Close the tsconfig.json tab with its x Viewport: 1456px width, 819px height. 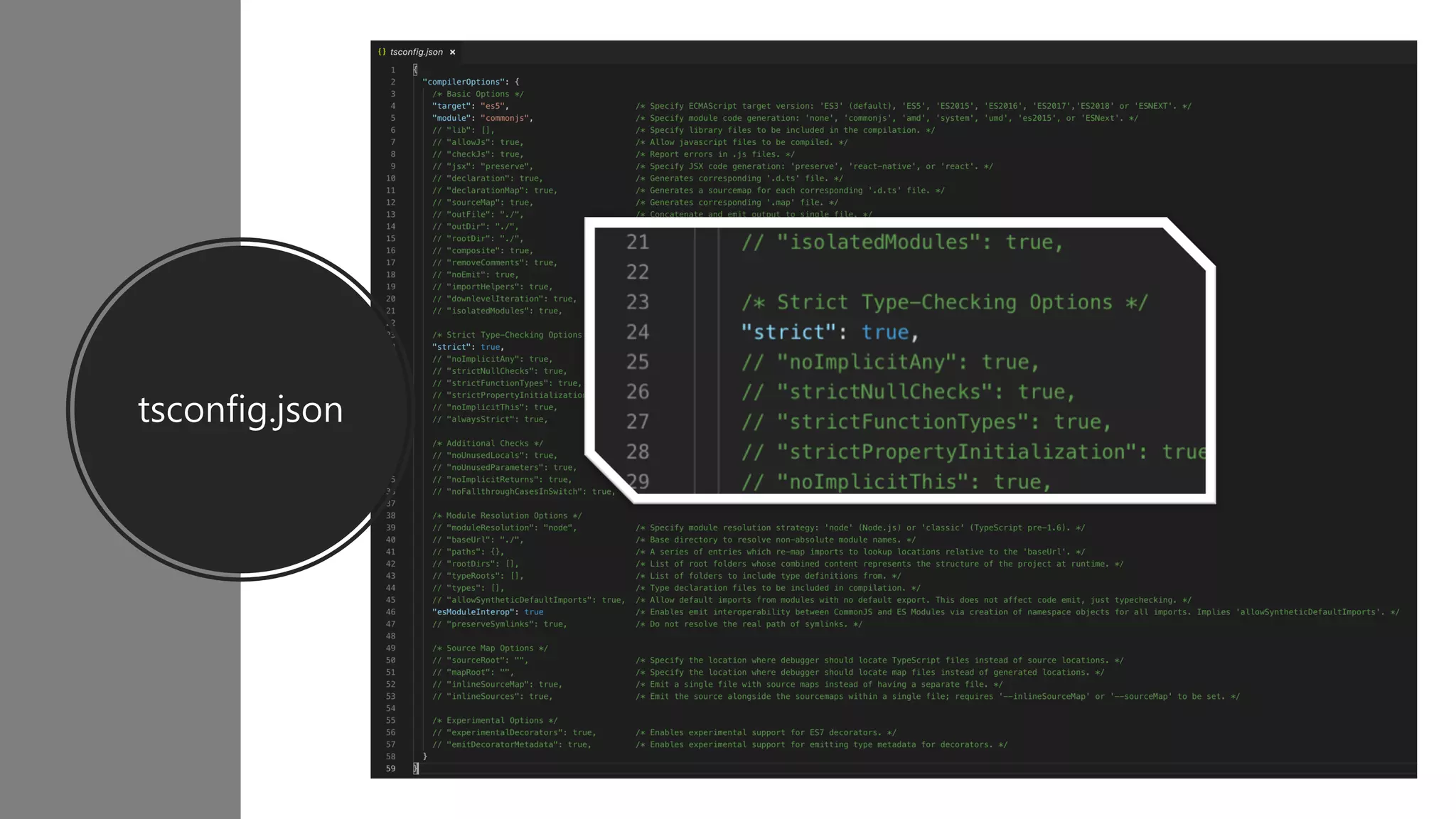pos(452,52)
